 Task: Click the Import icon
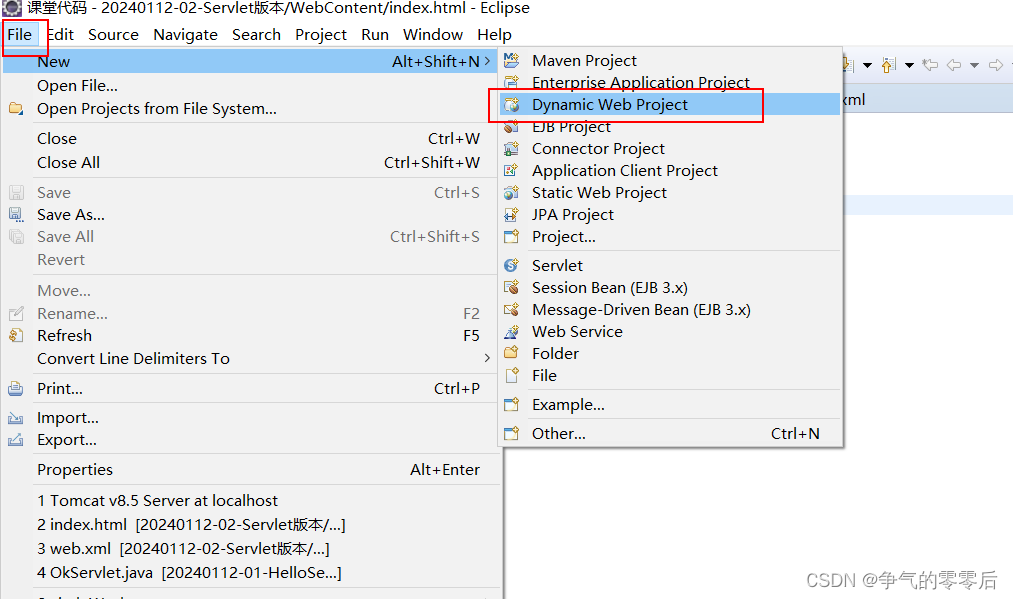pos(16,418)
